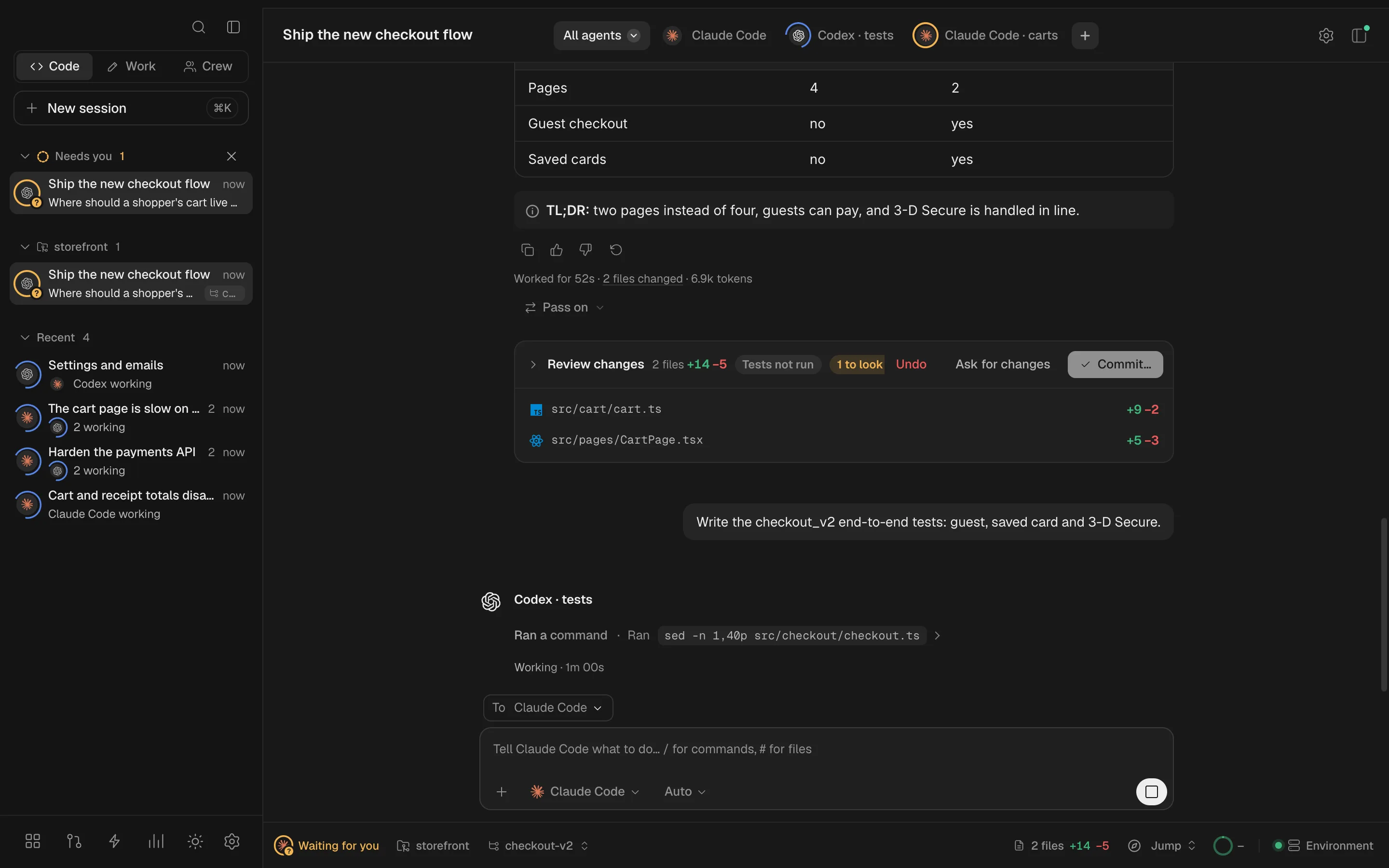Click storefront in the status bar
The height and width of the screenshot is (868, 1389).
tap(434, 846)
